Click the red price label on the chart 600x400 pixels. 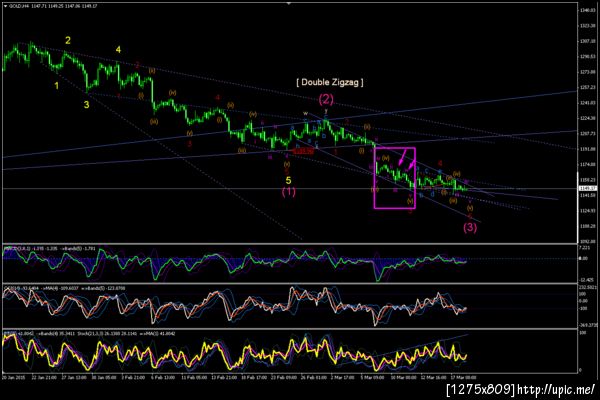303,151
